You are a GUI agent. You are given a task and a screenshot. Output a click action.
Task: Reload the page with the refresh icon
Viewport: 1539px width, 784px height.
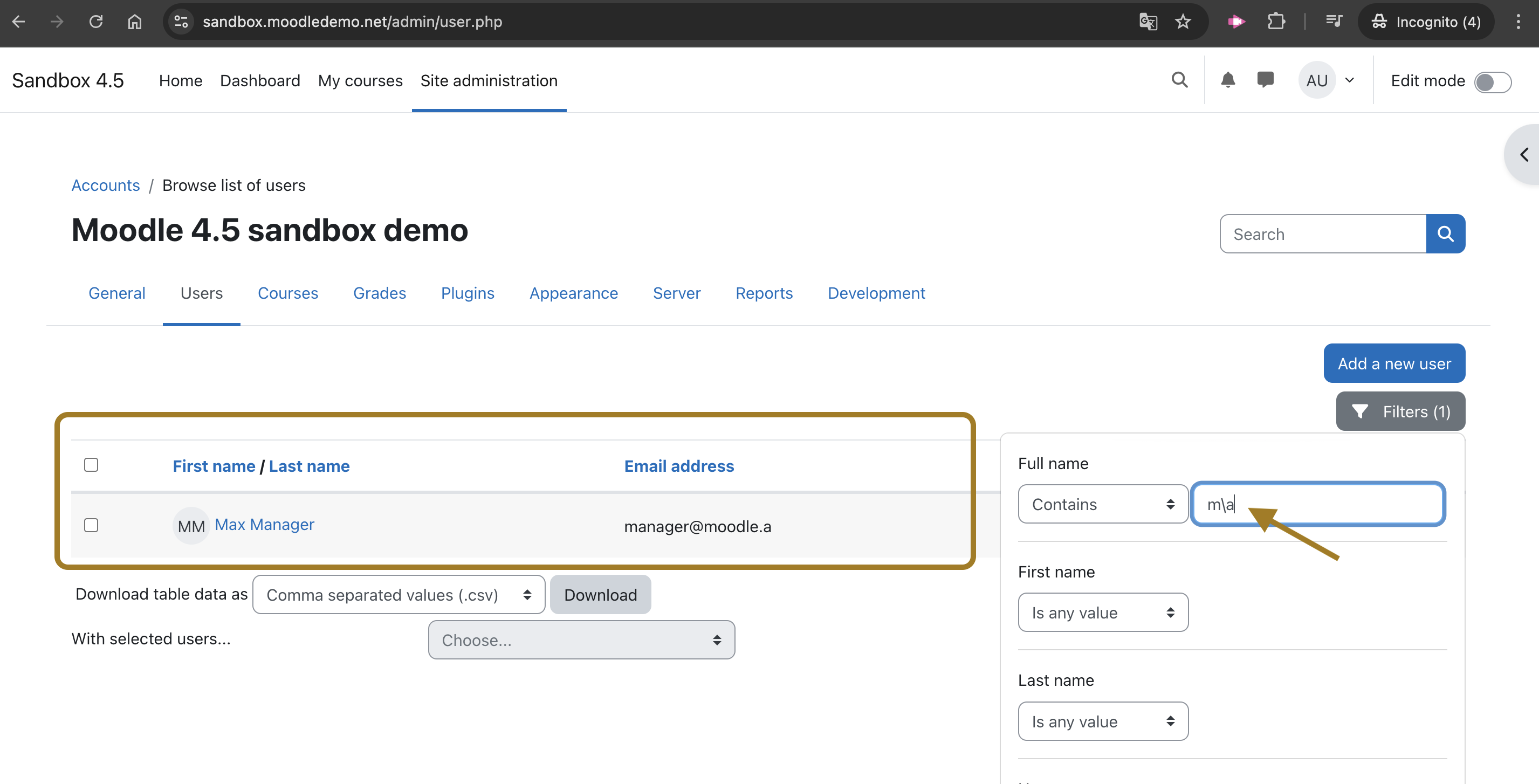pos(95,22)
